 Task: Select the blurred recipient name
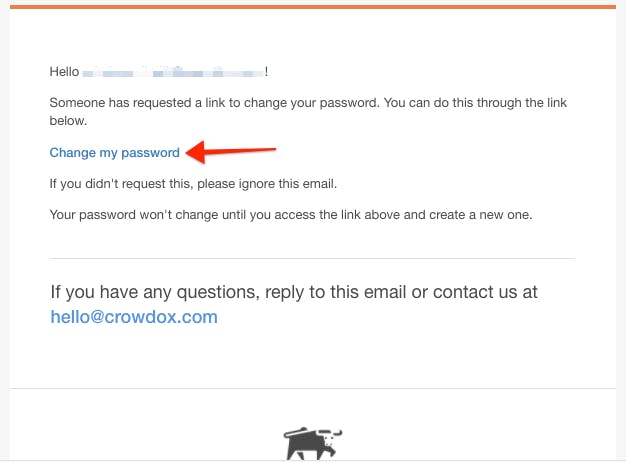(x=173, y=72)
